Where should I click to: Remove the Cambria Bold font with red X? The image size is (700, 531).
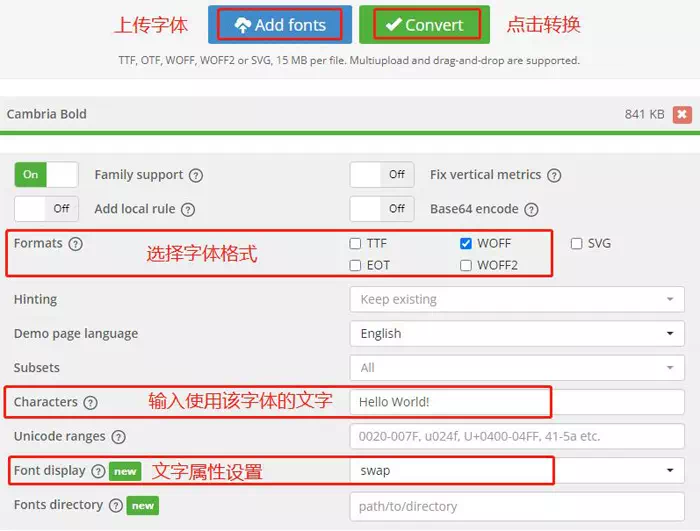click(x=682, y=115)
